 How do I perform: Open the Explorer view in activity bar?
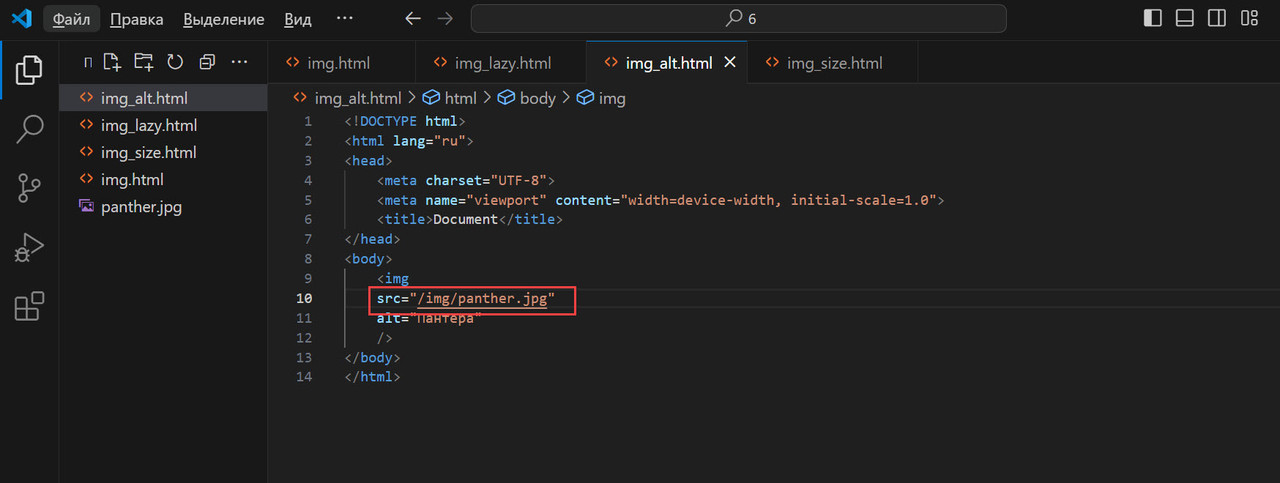[x=29, y=70]
